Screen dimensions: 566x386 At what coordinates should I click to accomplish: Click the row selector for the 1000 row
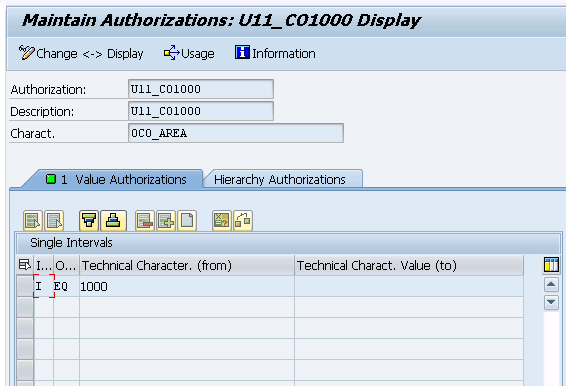[x=25, y=286]
